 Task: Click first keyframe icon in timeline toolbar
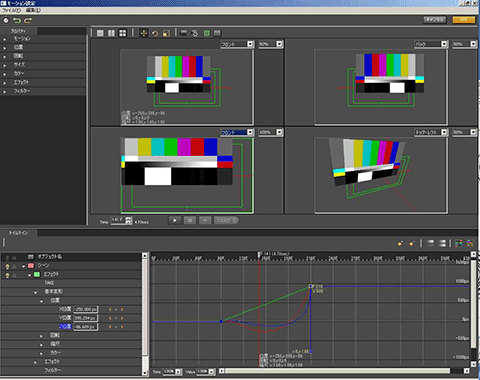400,243
